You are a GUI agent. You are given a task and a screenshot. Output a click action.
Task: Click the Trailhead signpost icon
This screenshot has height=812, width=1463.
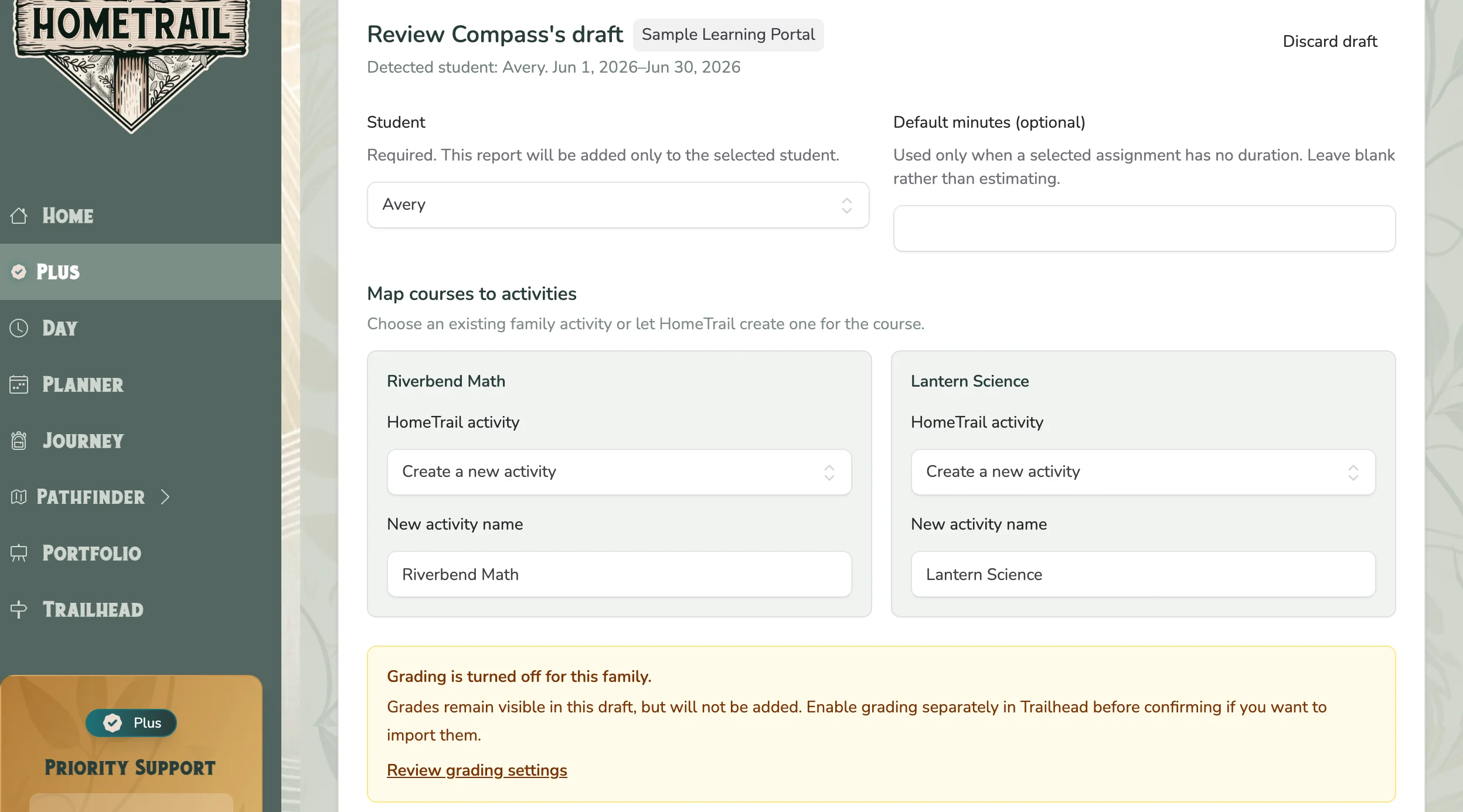coord(19,609)
